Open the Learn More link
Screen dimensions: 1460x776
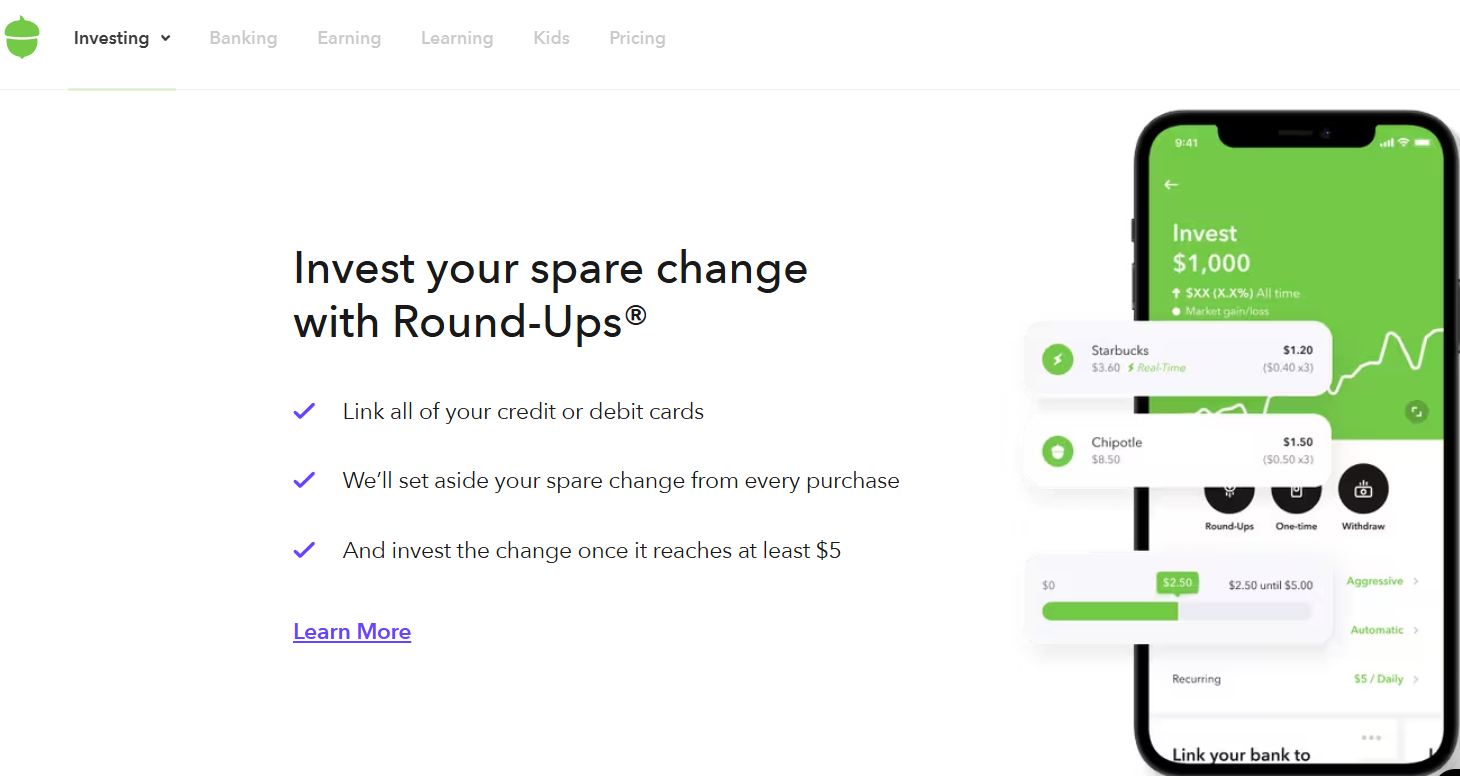(352, 632)
